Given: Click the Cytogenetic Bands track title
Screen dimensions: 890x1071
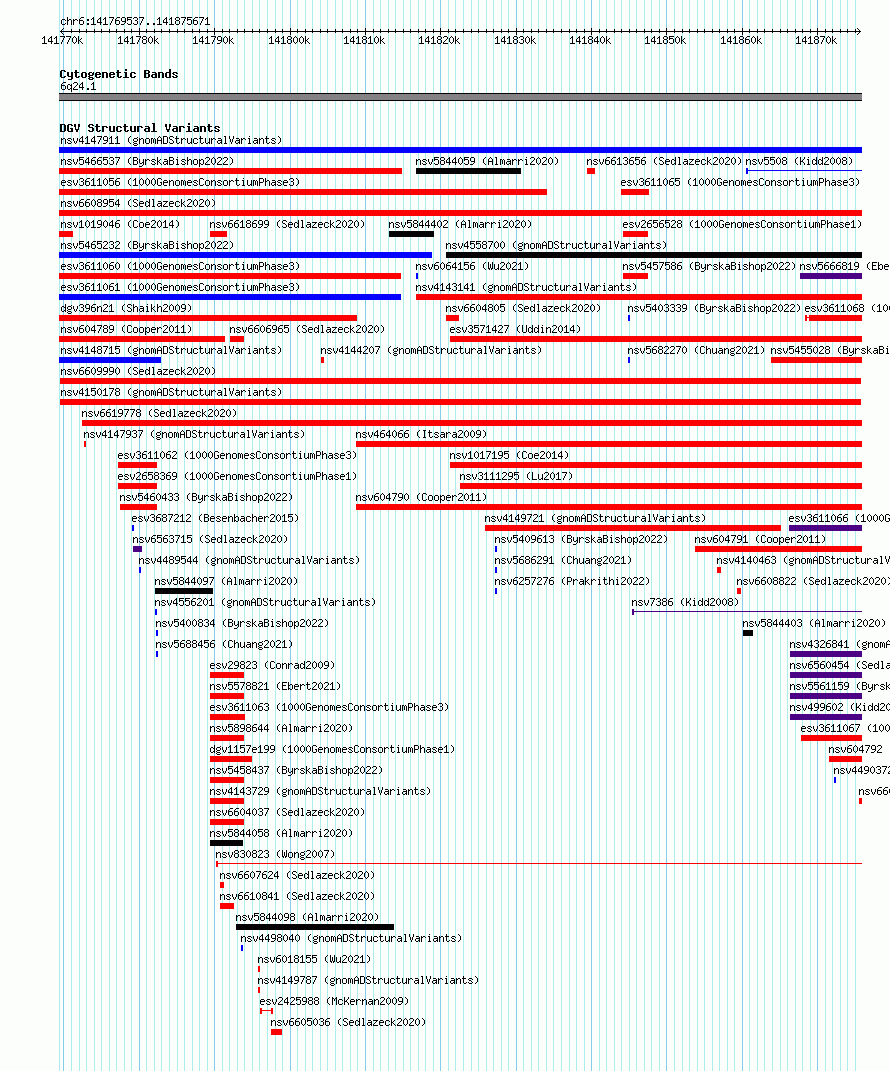Looking at the screenshot, I should [119, 74].
